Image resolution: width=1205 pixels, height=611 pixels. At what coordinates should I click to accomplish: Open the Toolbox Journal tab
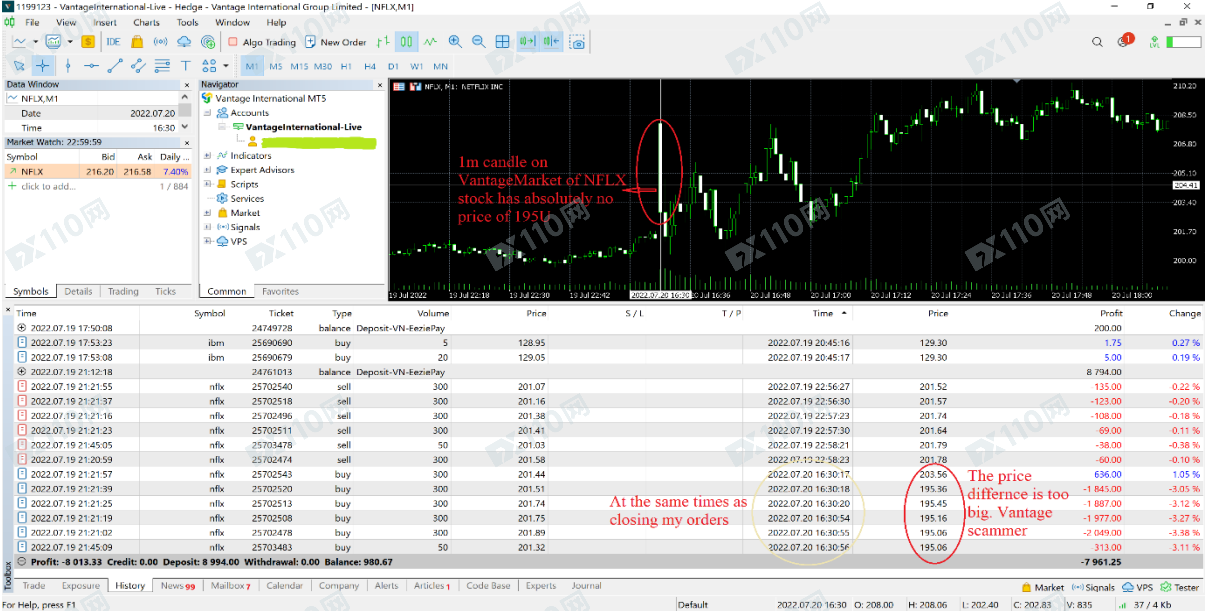point(586,586)
